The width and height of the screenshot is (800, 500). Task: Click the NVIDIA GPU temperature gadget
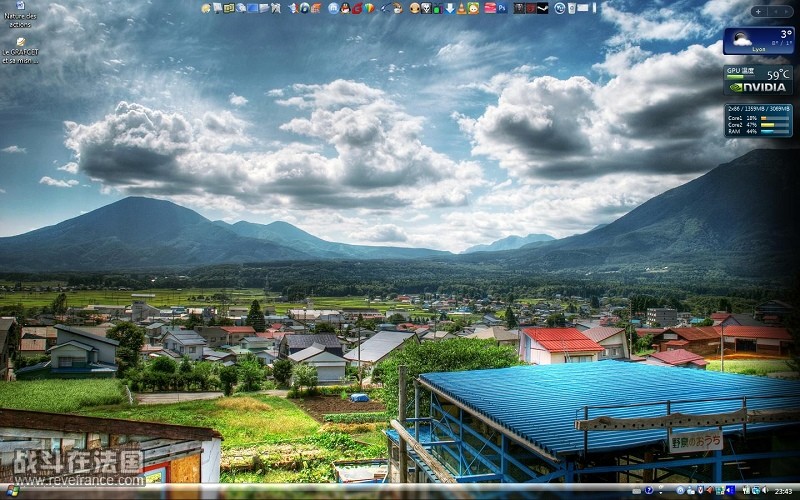[758, 80]
